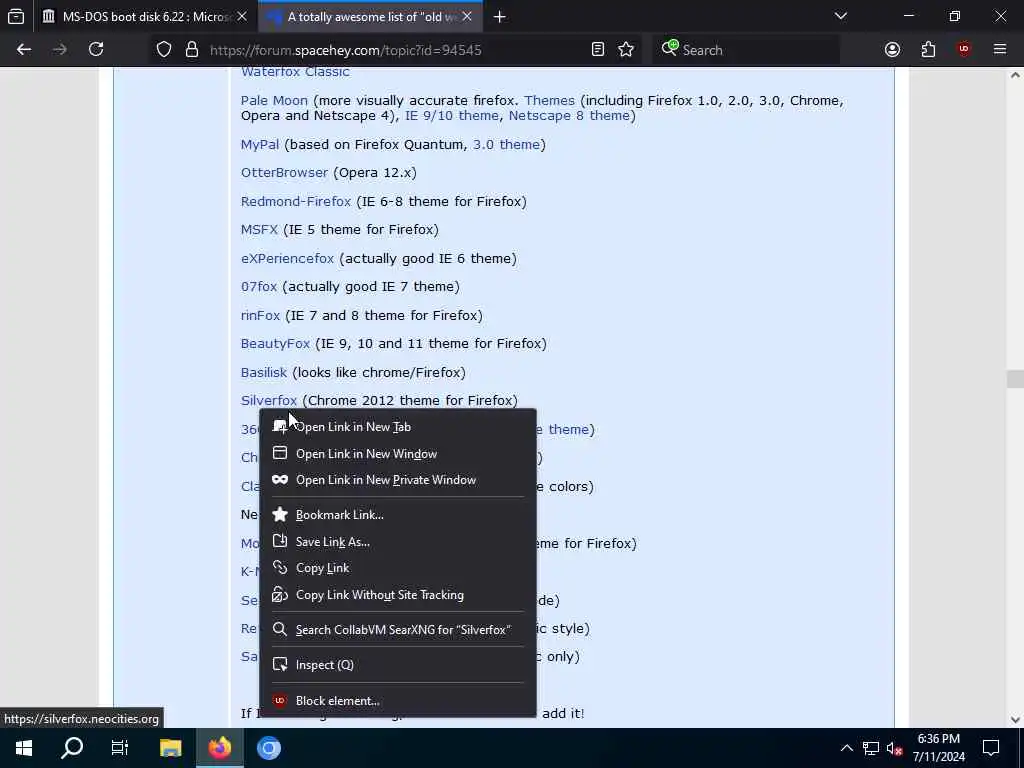The width and height of the screenshot is (1024, 768).
Task: Open the IE 9/10 theme link
Action: 451,116
